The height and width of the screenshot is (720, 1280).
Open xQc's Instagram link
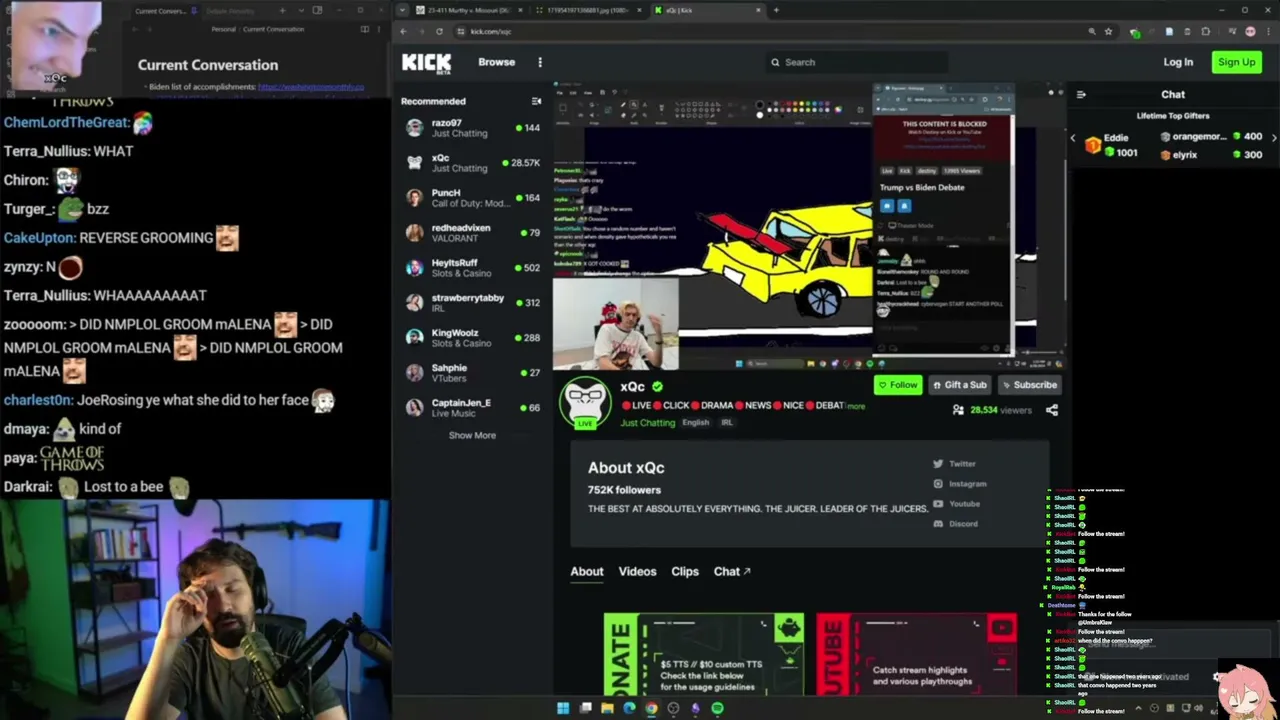[x=958, y=484]
